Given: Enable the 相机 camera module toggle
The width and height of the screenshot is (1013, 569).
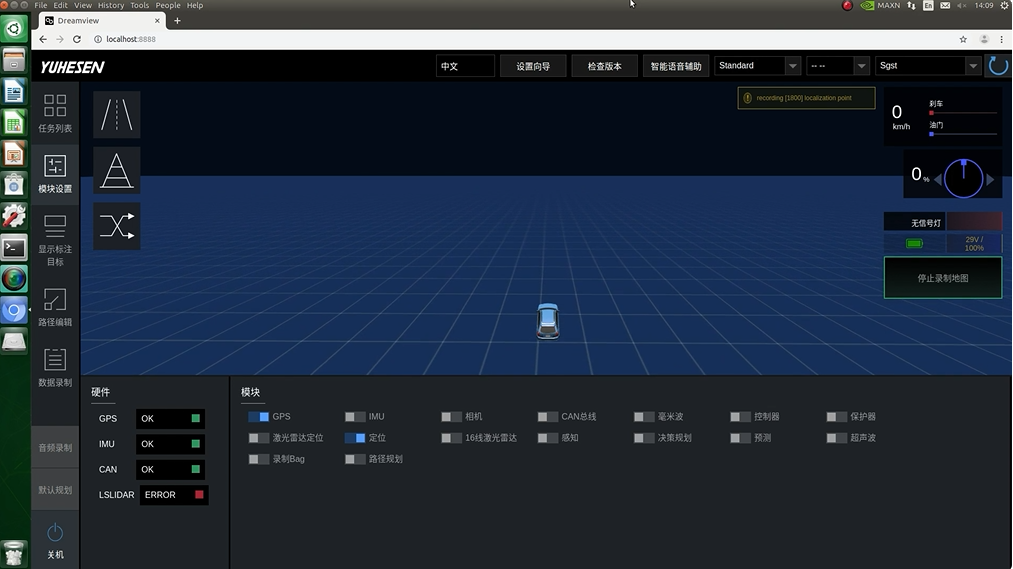Looking at the screenshot, I should click(451, 417).
